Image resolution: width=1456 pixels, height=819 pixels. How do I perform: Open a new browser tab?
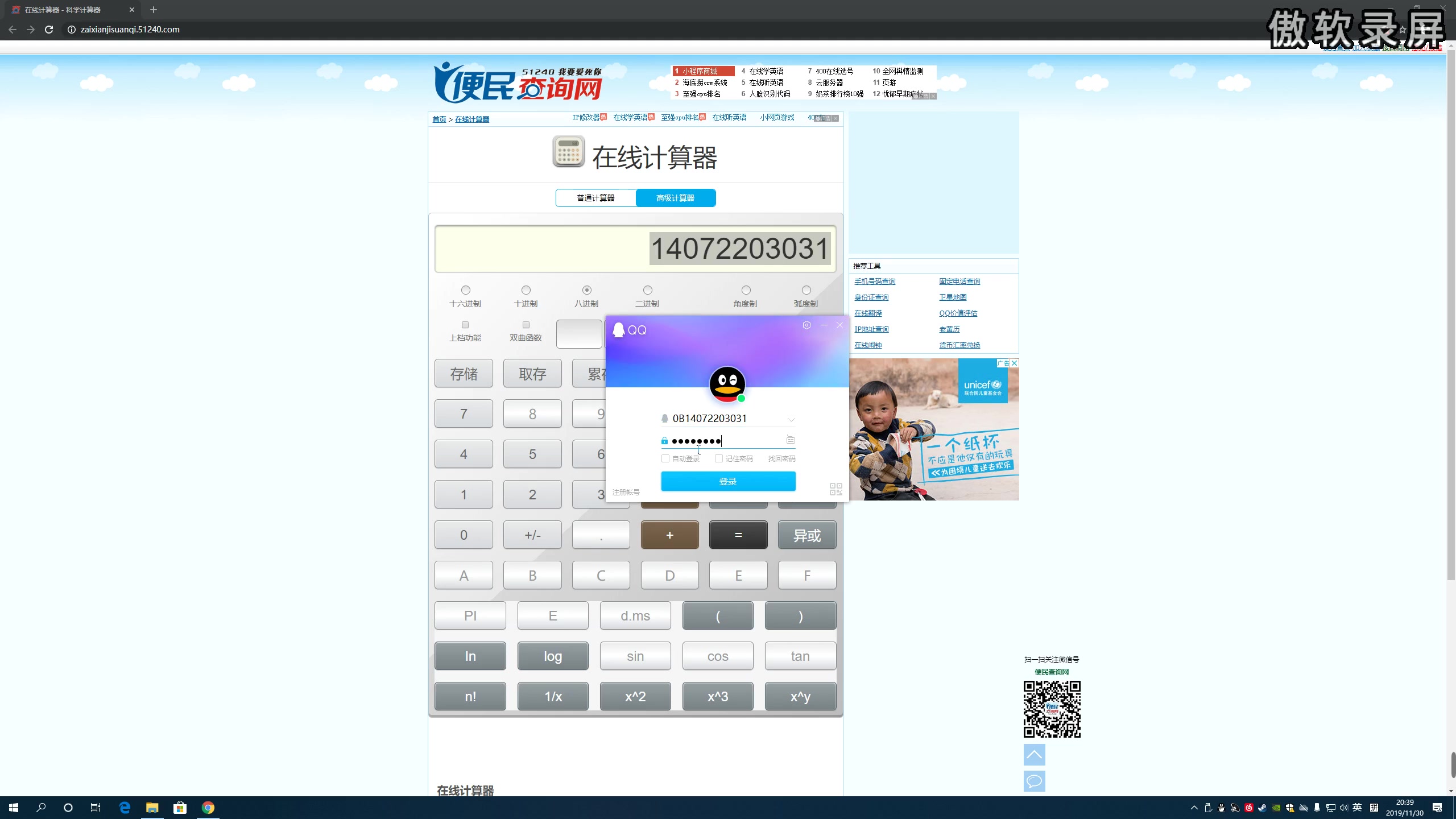pos(154,10)
